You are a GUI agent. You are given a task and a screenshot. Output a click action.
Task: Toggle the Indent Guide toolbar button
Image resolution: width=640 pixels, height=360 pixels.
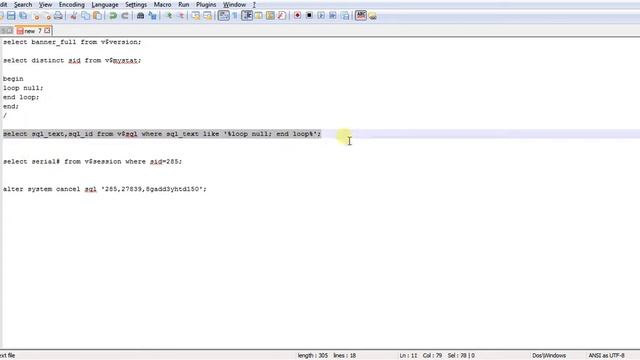point(247,16)
